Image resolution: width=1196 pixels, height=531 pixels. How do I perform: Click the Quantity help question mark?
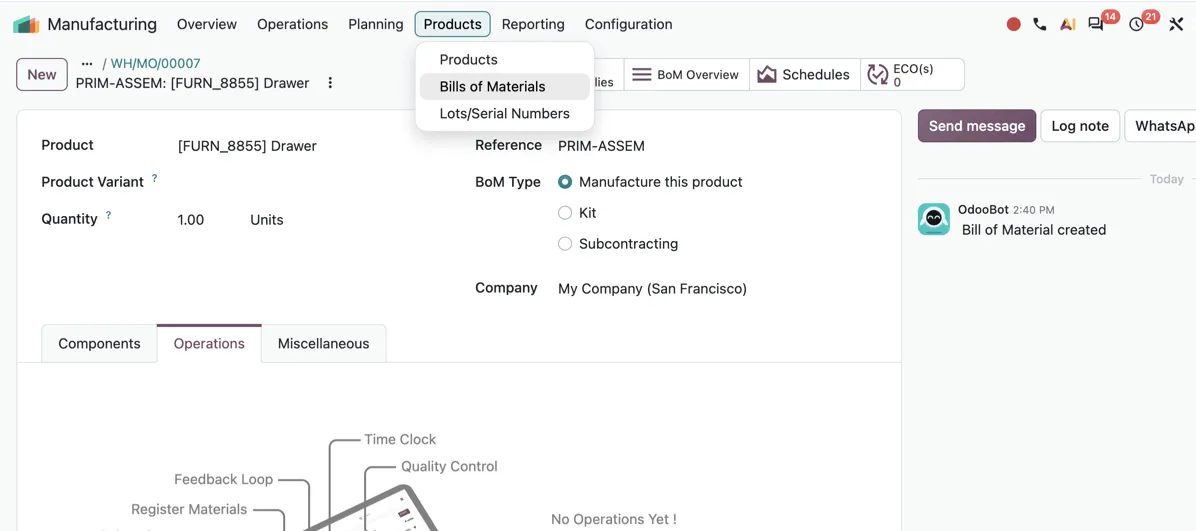point(108,215)
